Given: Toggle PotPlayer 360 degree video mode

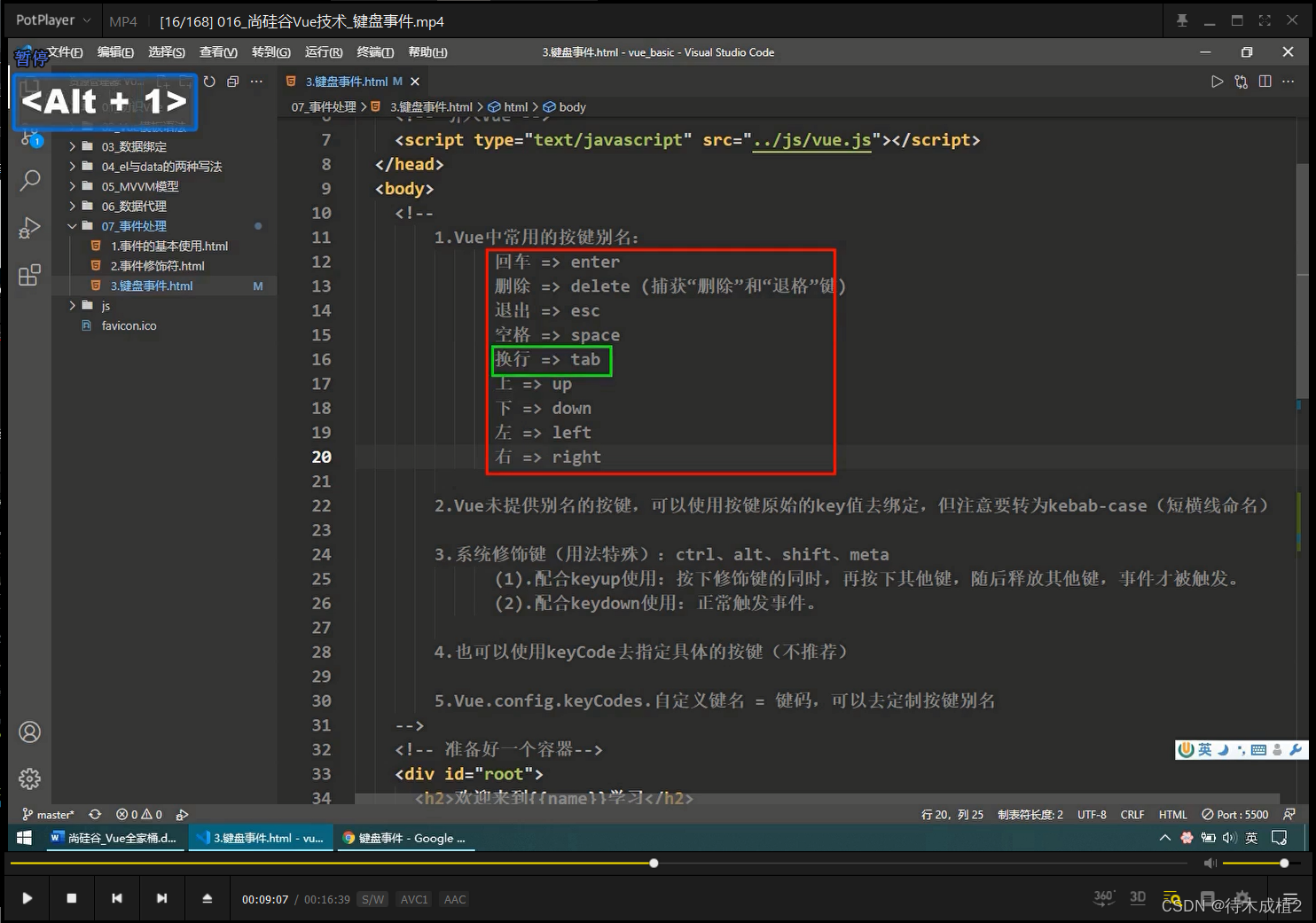Looking at the screenshot, I should 1103,897.
